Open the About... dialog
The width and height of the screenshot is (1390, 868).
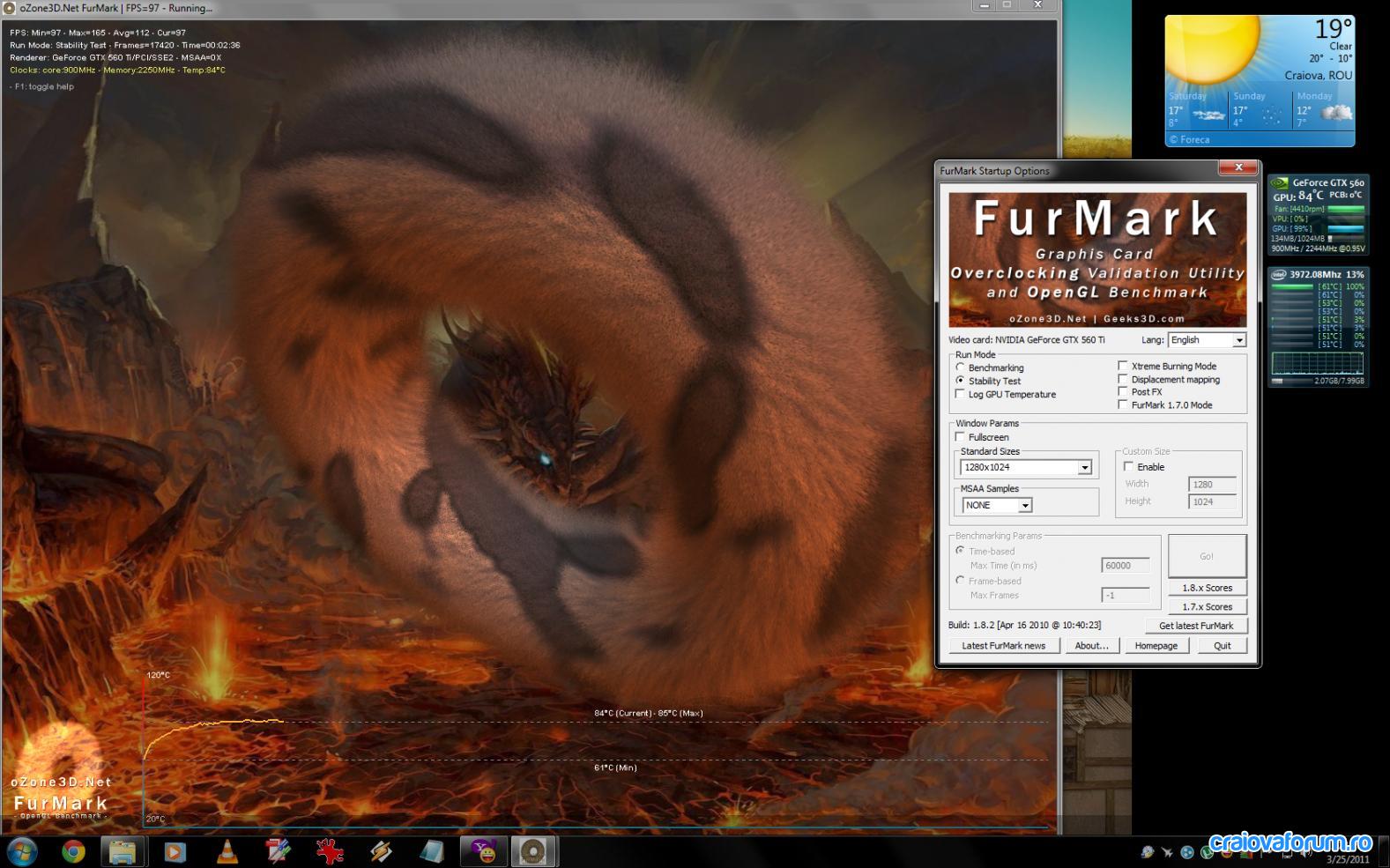click(x=1091, y=646)
